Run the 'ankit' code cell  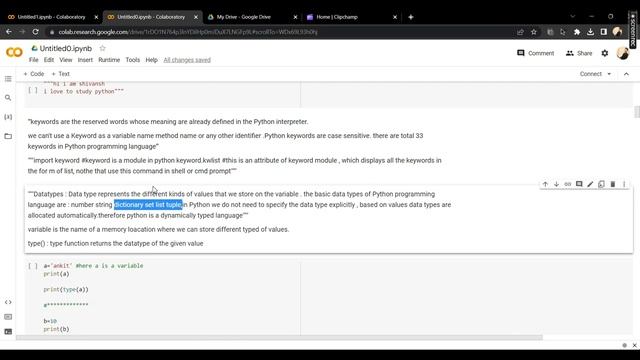point(33,266)
